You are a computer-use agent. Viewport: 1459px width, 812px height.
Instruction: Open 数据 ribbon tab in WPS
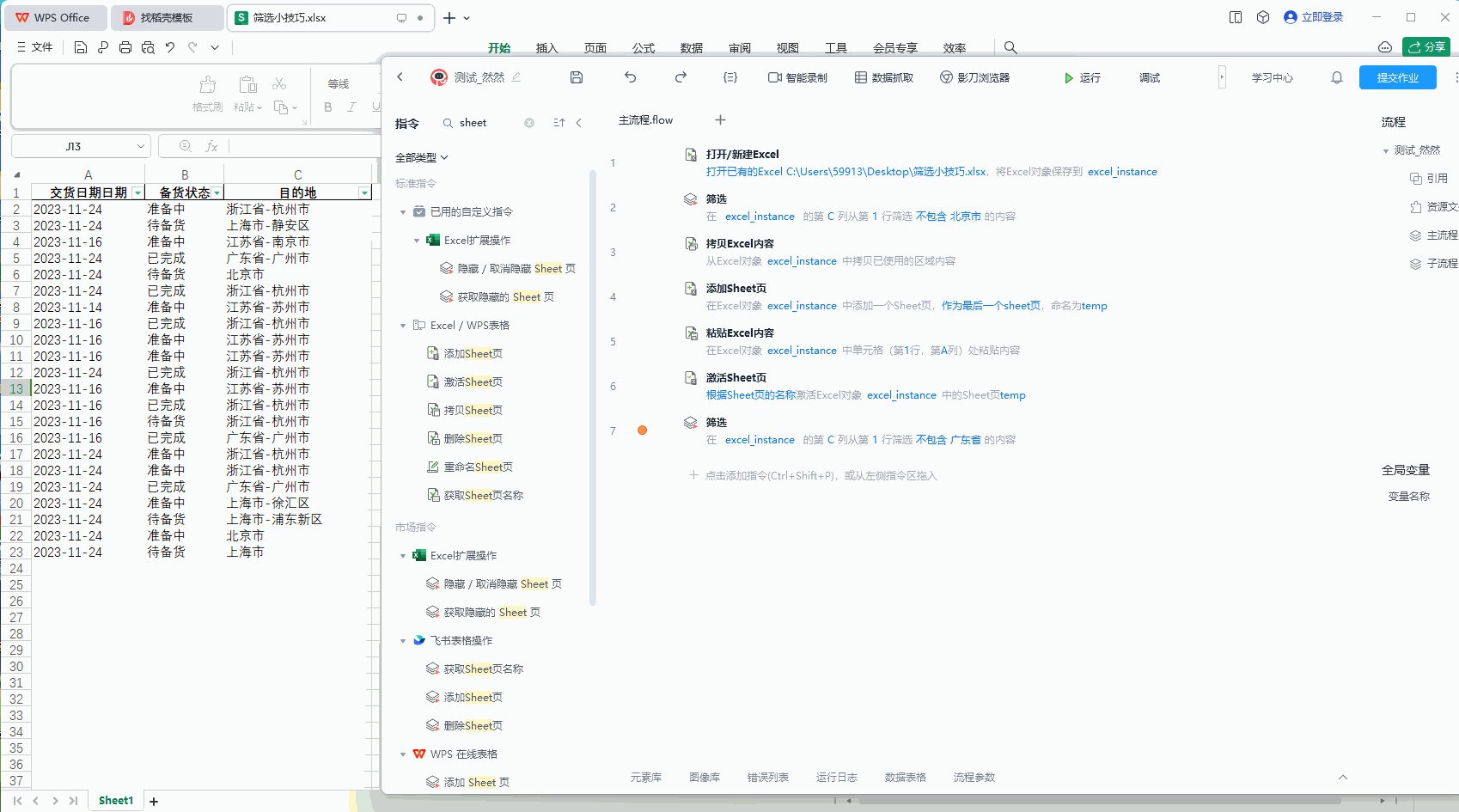(x=691, y=48)
